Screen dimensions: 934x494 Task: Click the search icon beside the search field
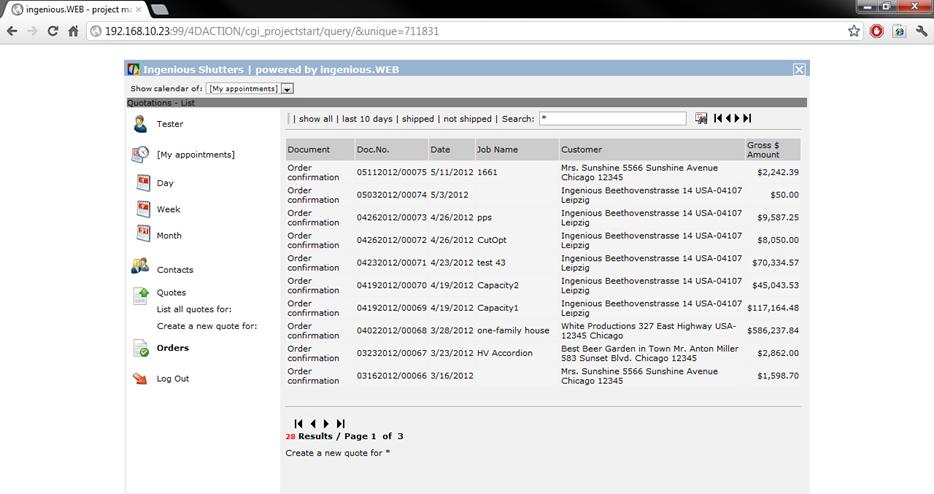pyautogui.click(x=701, y=119)
